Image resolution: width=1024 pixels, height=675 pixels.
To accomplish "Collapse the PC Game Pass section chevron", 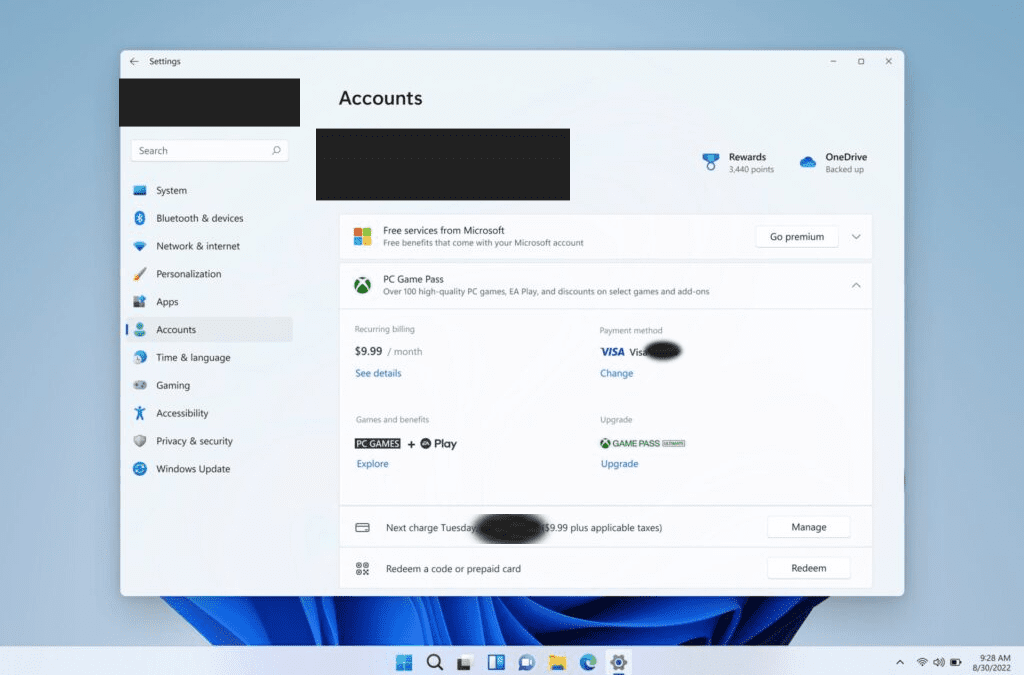I will click(x=856, y=285).
